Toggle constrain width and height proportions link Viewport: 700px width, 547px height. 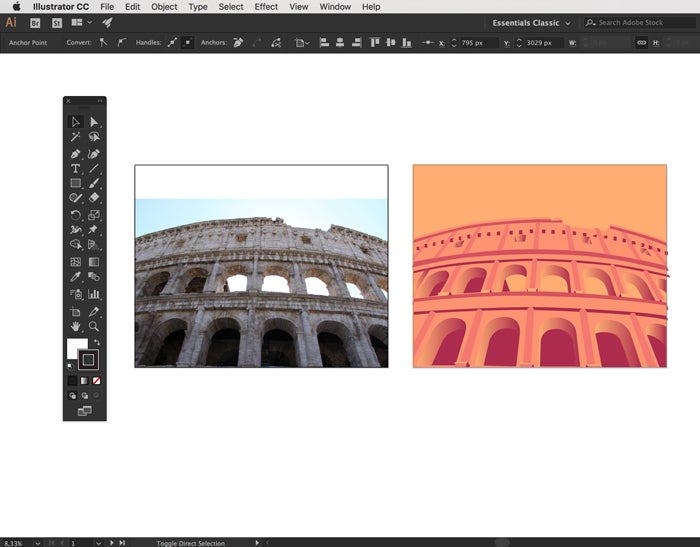coord(641,43)
